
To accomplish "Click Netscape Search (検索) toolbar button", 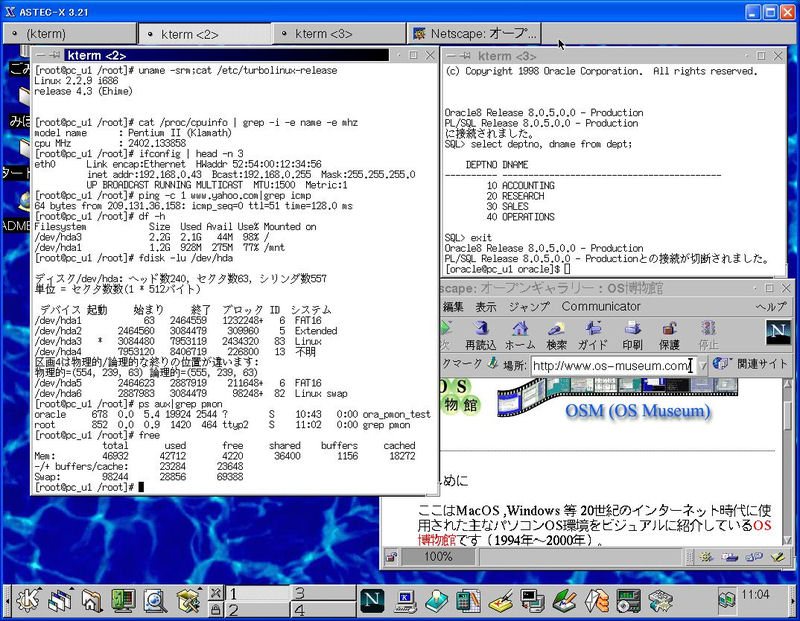I will tap(556, 336).
